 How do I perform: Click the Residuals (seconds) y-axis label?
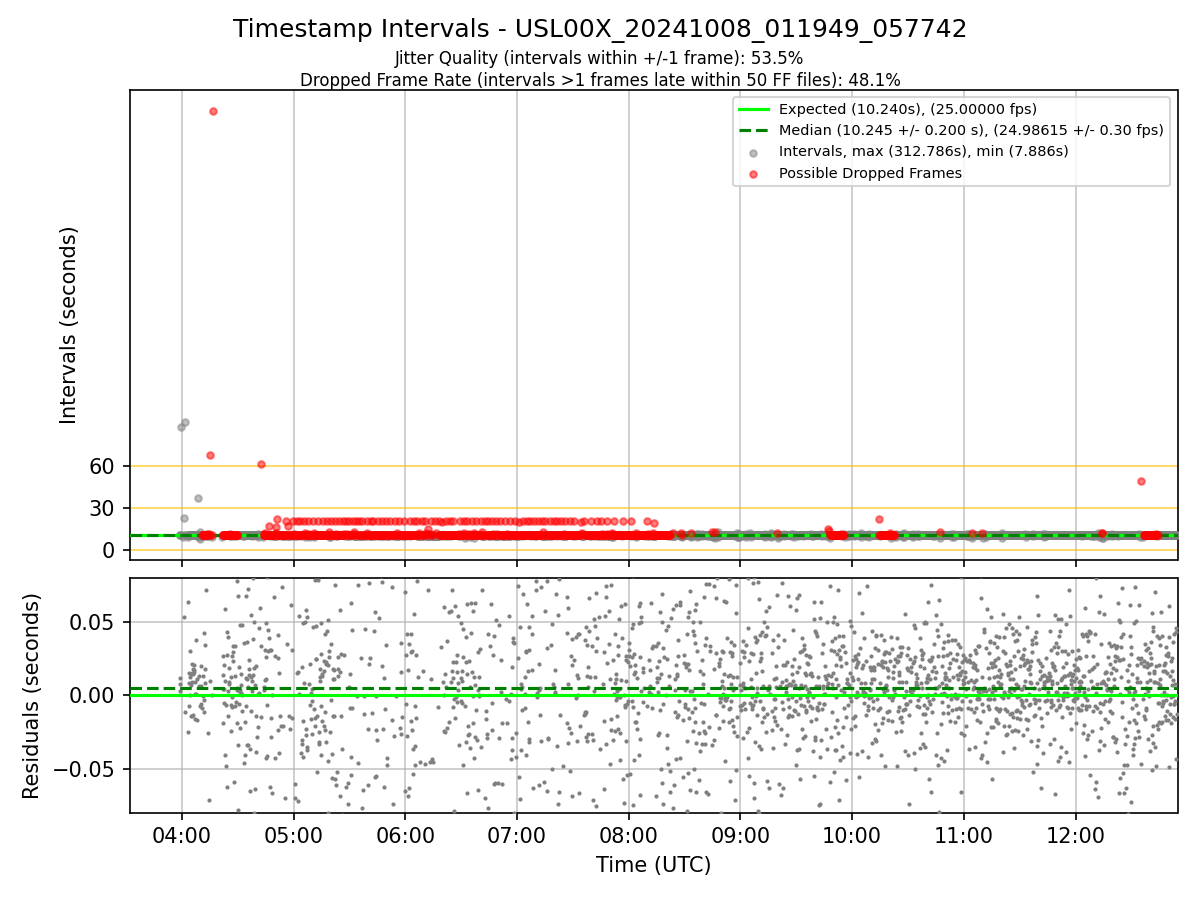coord(32,696)
